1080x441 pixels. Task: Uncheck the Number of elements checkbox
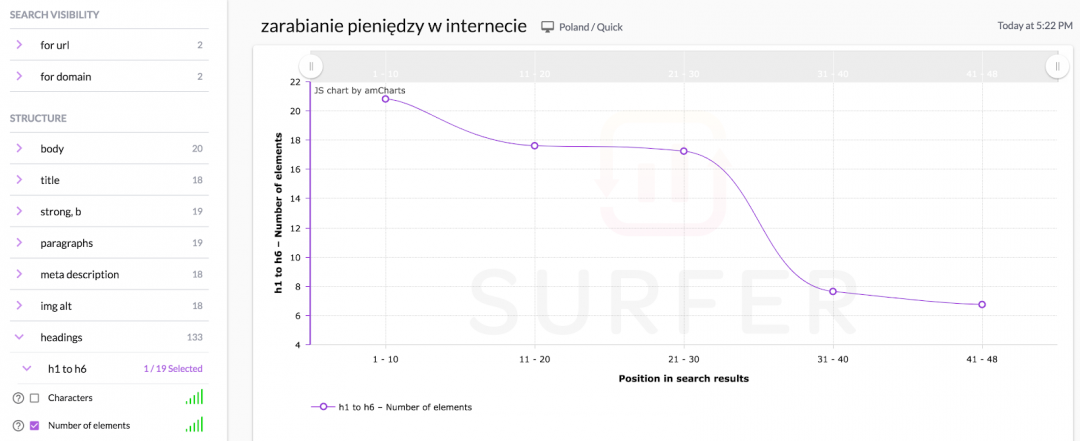35,426
